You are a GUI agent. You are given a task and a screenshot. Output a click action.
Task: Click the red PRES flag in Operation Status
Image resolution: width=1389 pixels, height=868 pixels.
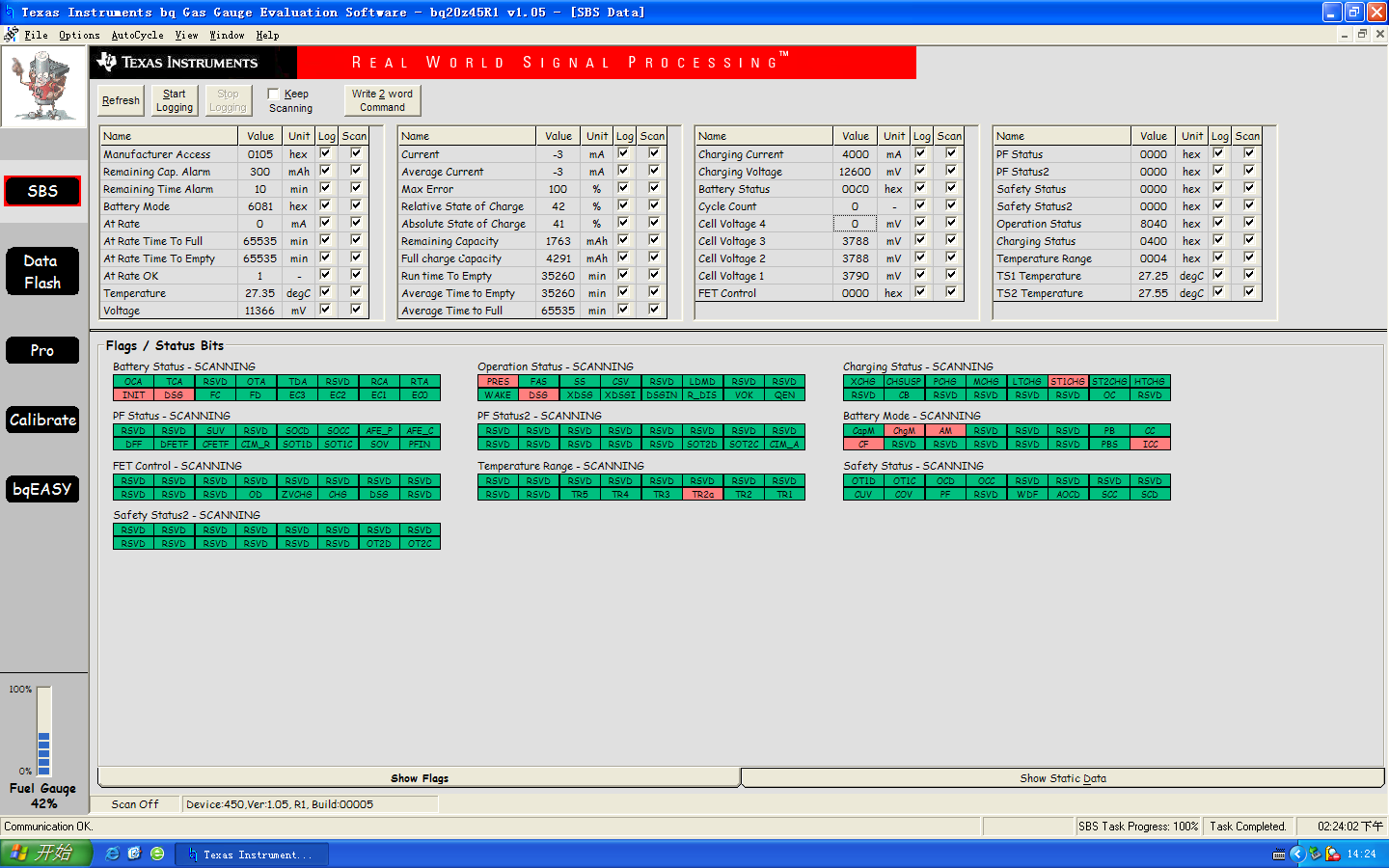[x=498, y=382]
